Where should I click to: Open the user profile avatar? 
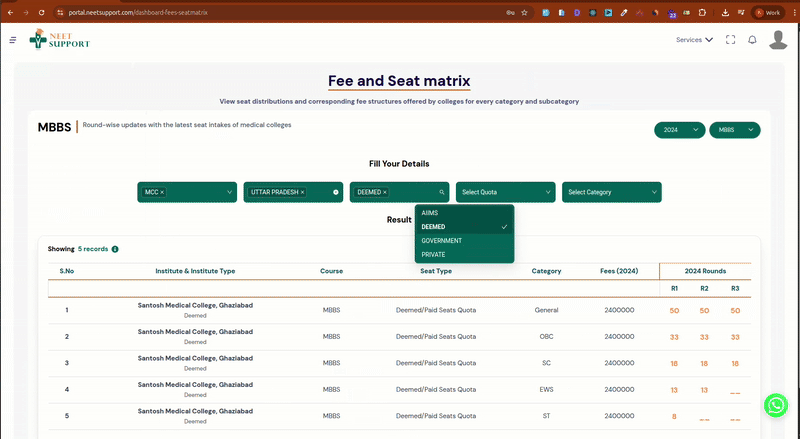click(778, 40)
